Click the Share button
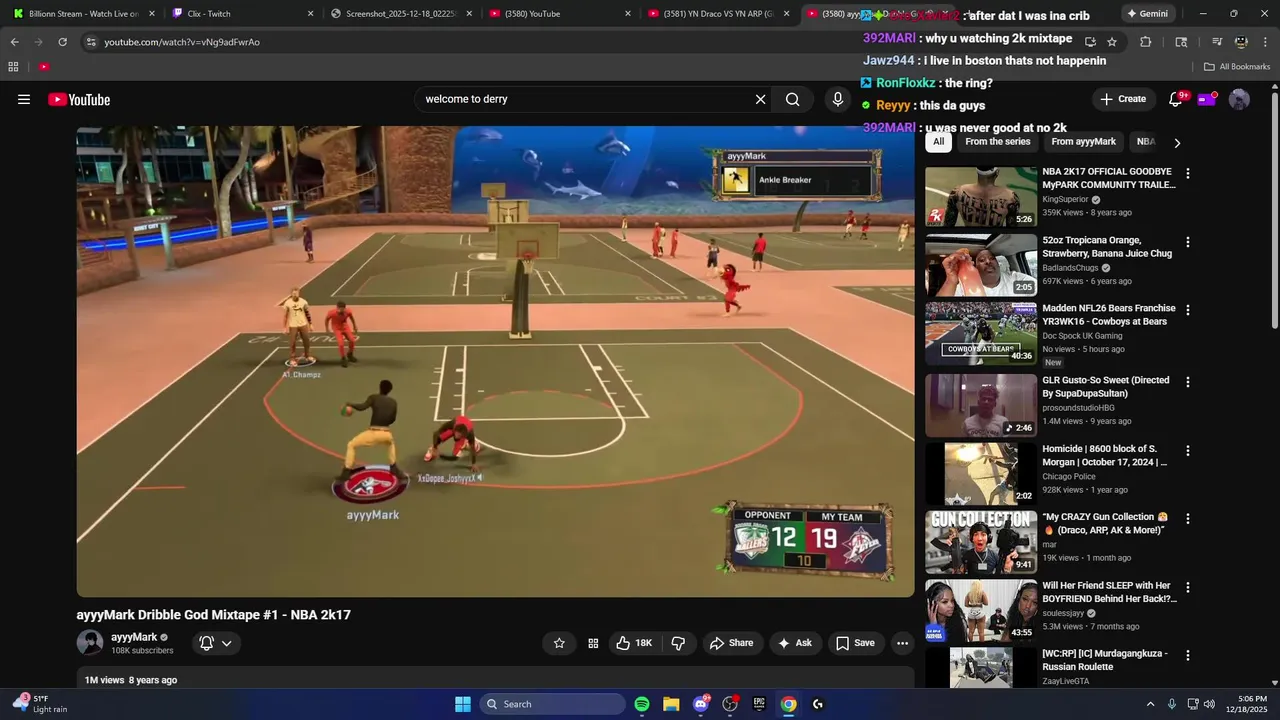Image resolution: width=1280 pixels, height=720 pixels. click(x=732, y=643)
